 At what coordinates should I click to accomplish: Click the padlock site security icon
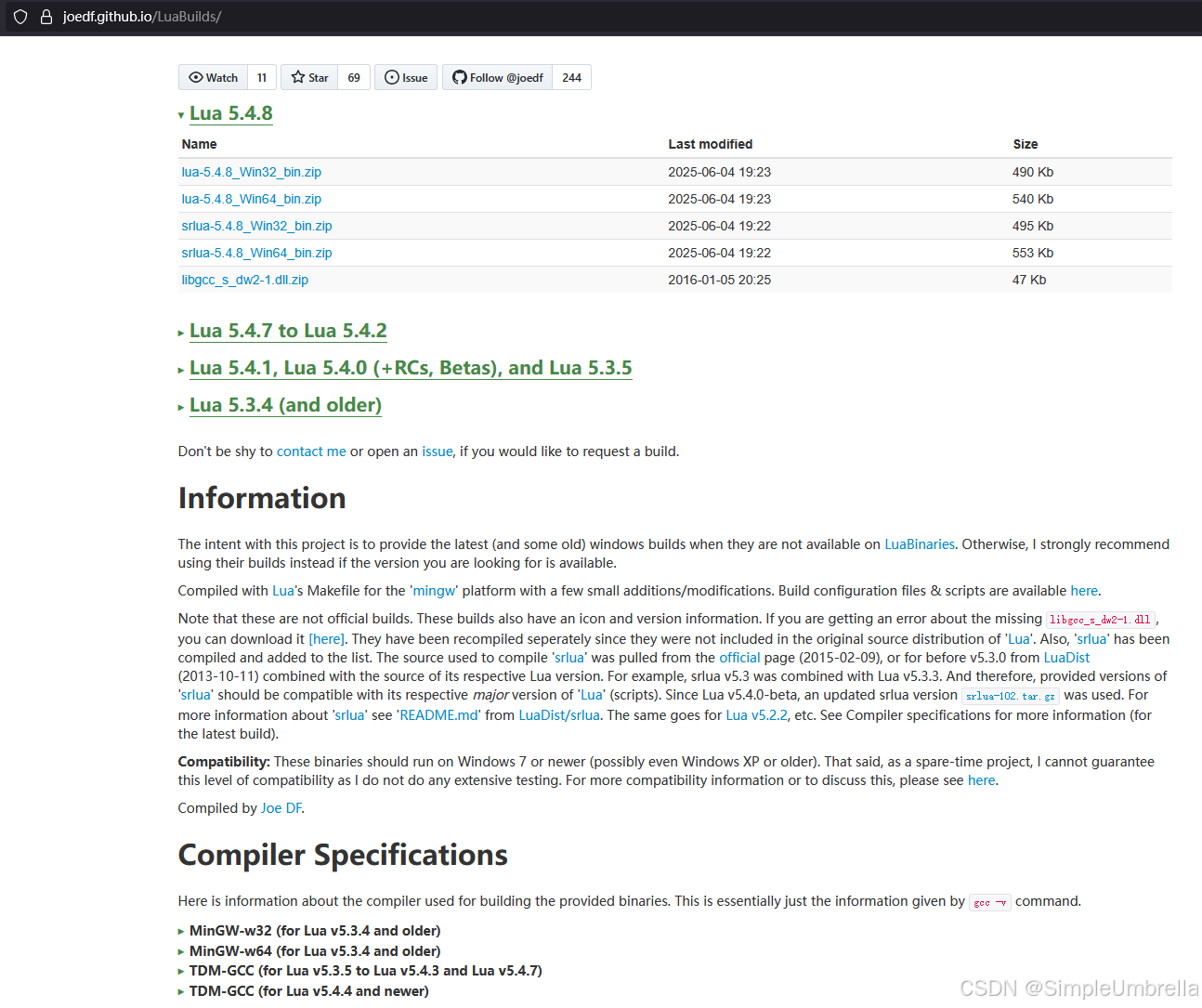pyautogui.click(x=46, y=17)
